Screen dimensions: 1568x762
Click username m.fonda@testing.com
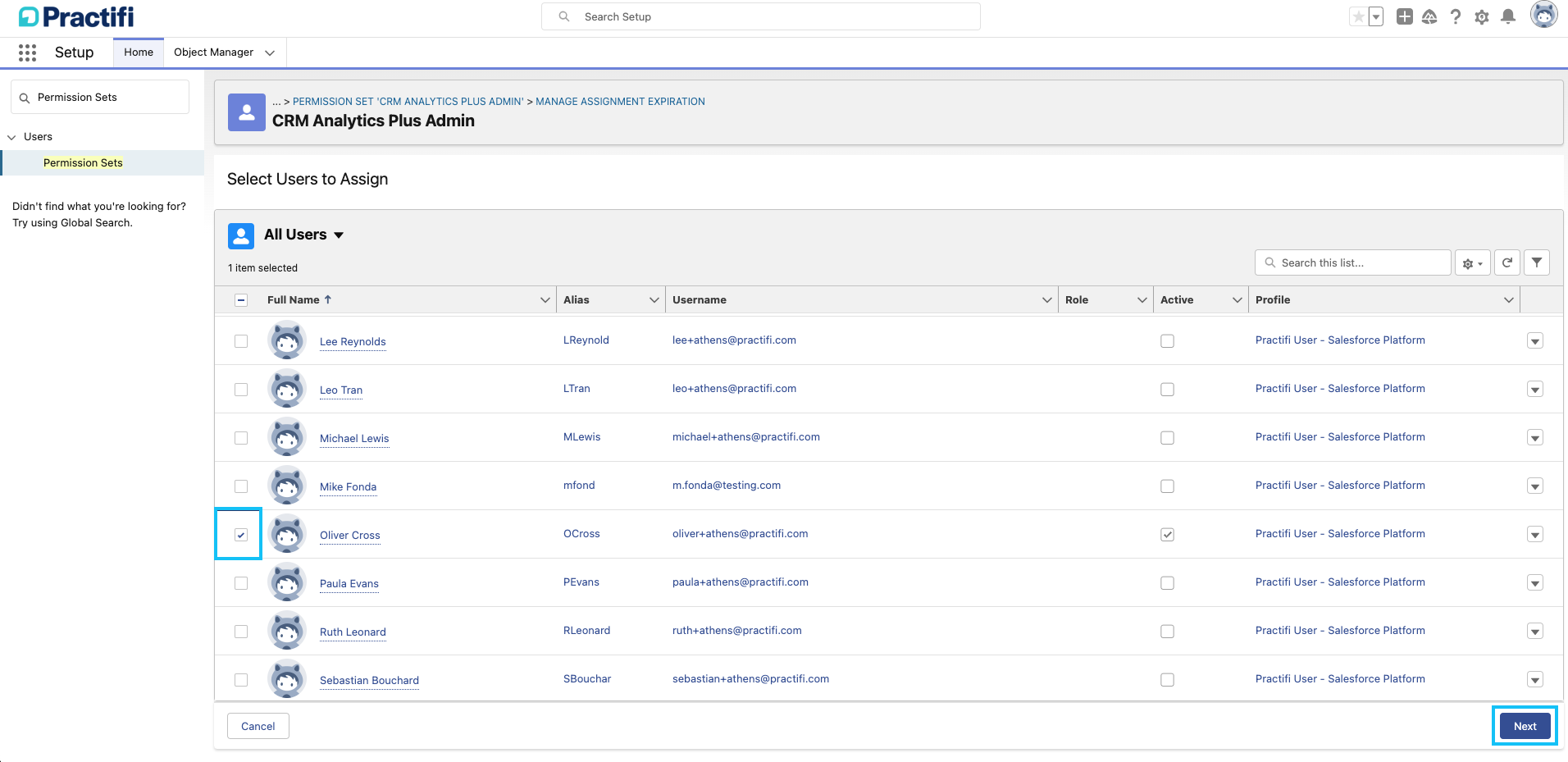click(x=727, y=486)
